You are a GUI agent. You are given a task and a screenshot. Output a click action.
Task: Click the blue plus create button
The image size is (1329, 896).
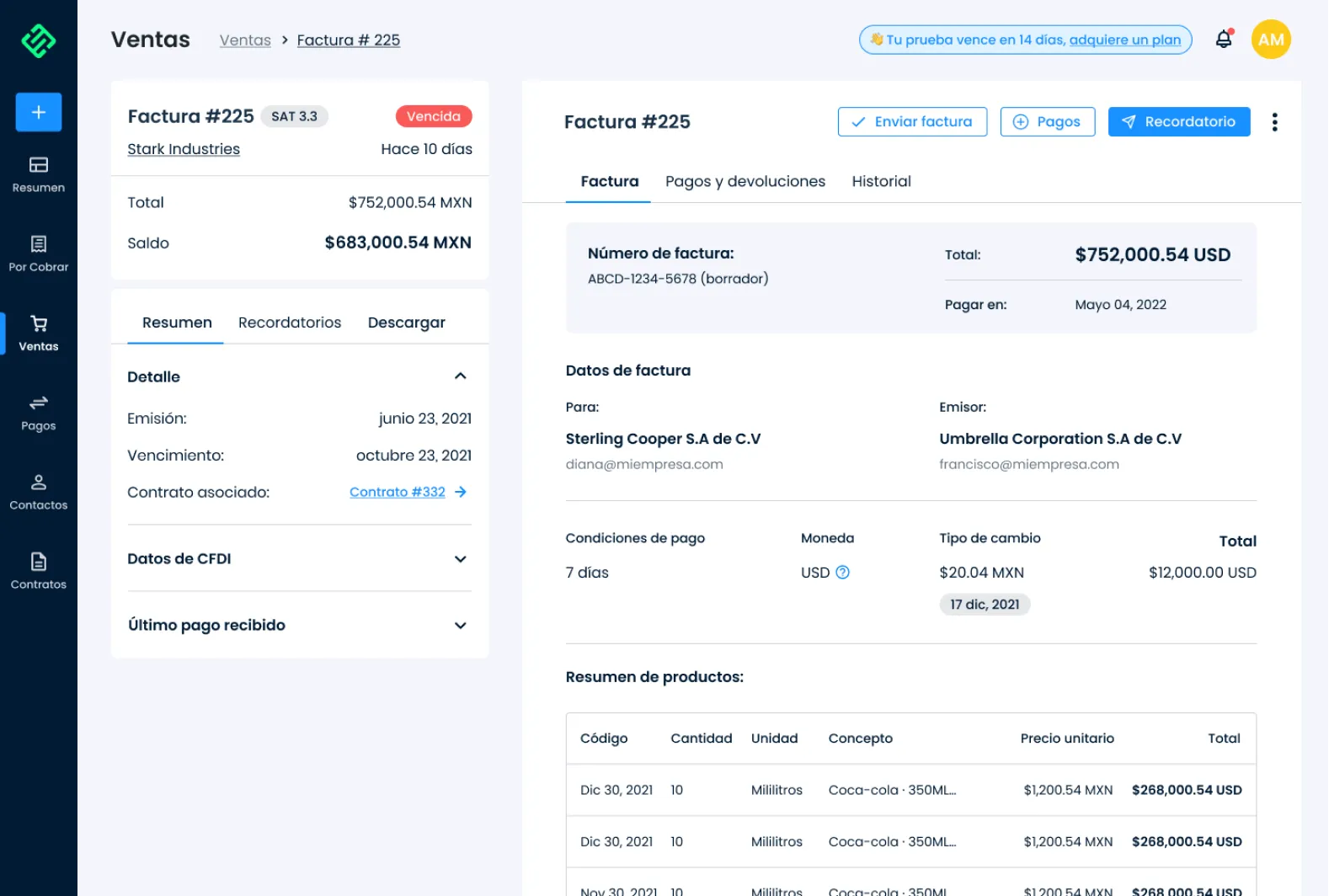click(x=39, y=112)
